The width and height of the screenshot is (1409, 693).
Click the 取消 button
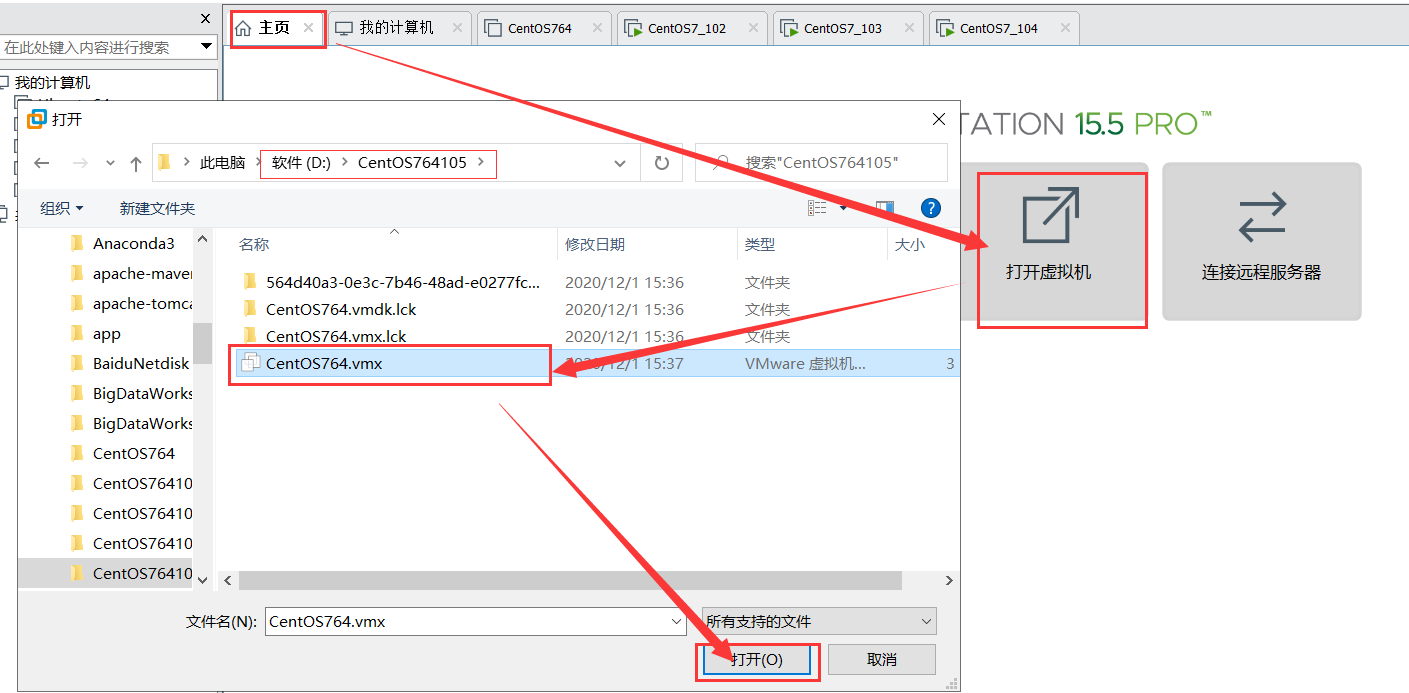click(x=882, y=660)
